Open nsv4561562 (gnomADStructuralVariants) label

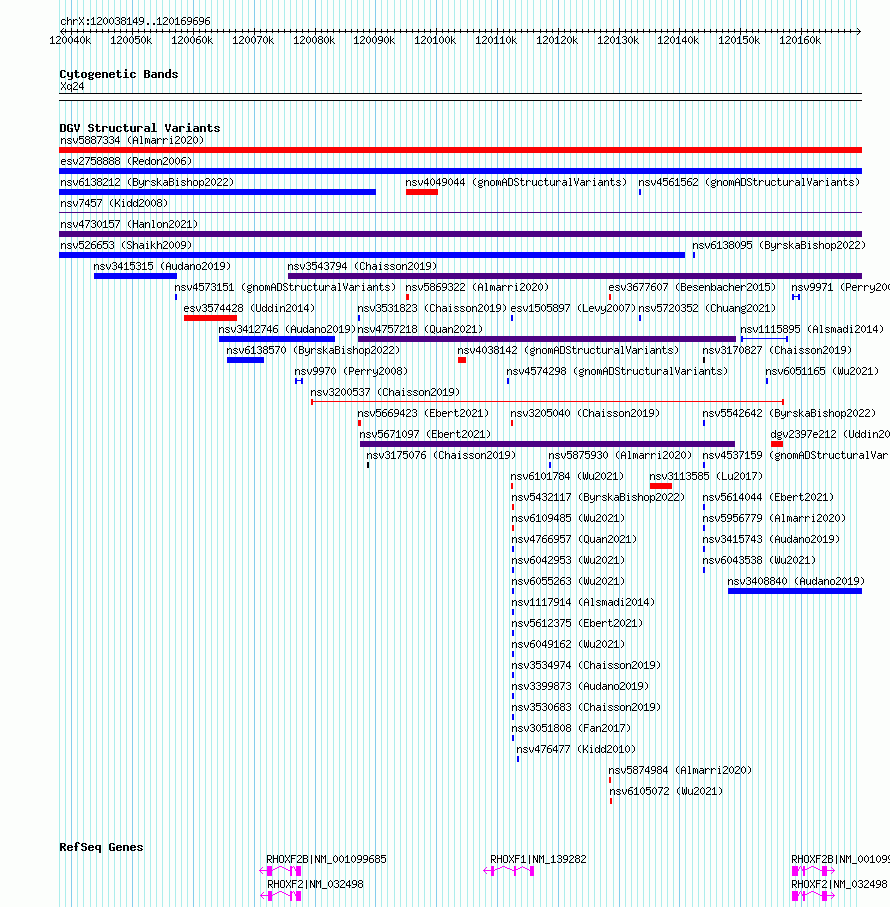pyautogui.click(x=749, y=182)
